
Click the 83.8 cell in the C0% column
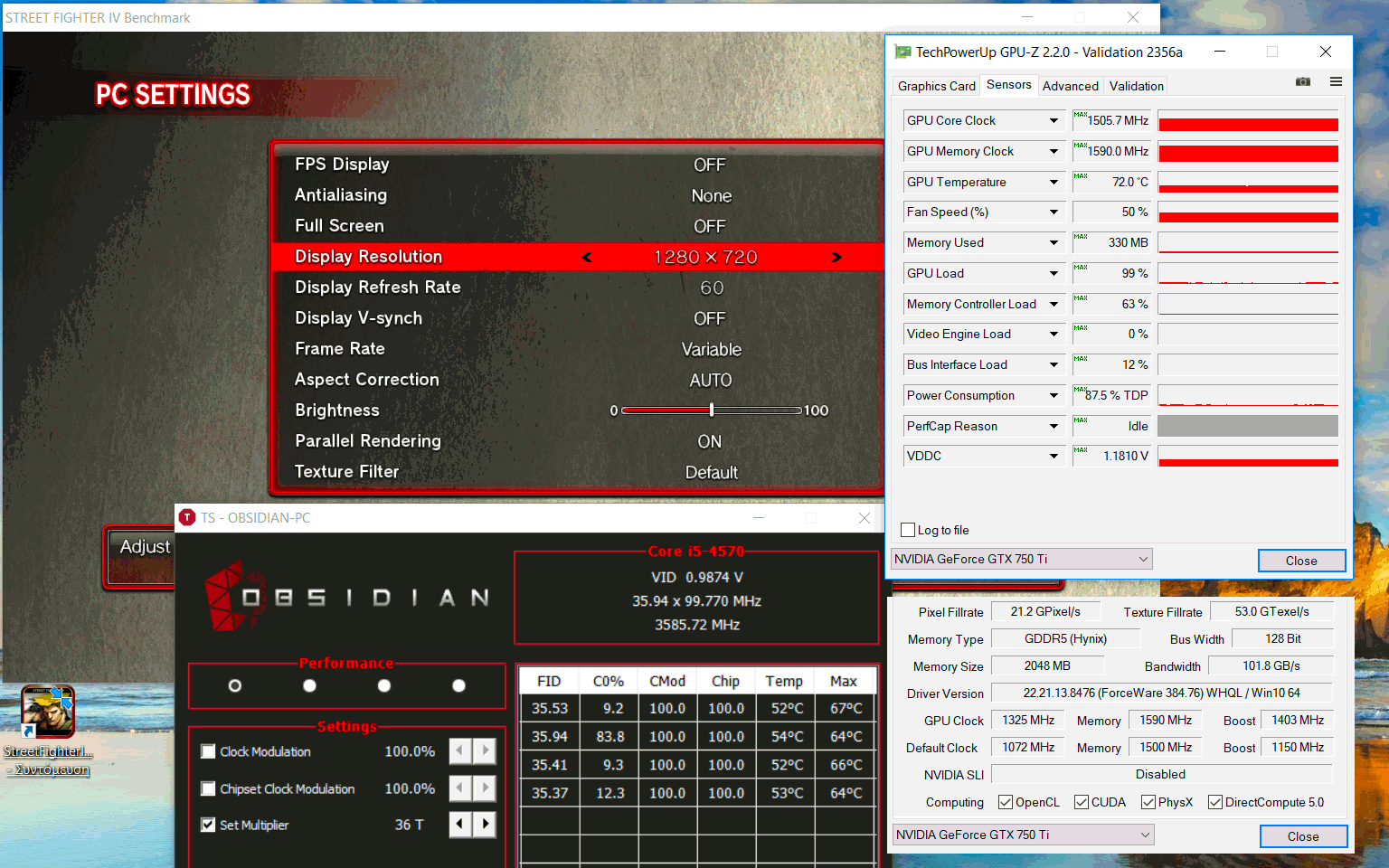coord(609,737)
